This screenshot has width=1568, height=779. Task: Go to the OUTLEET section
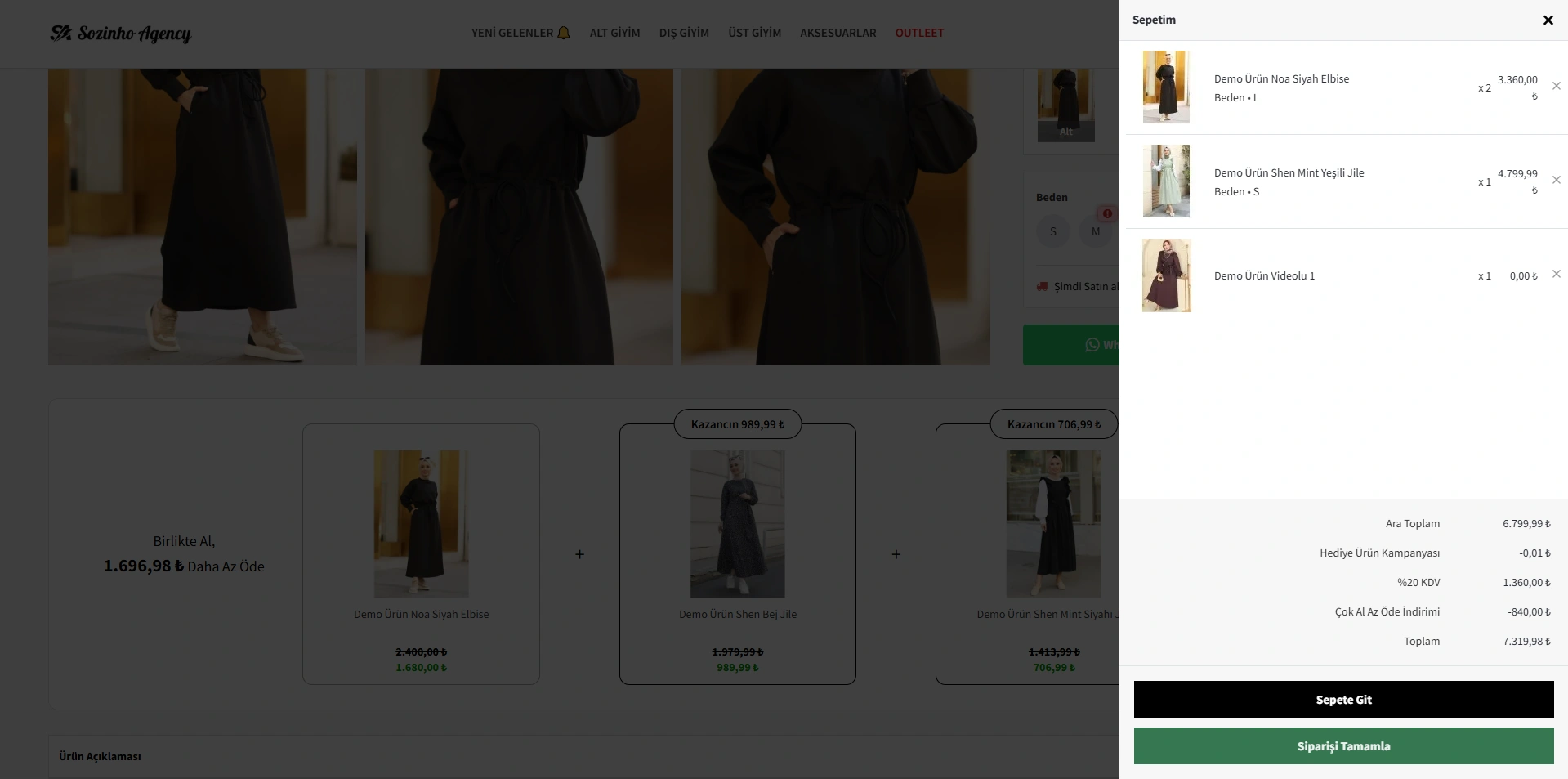coord(919,34)
